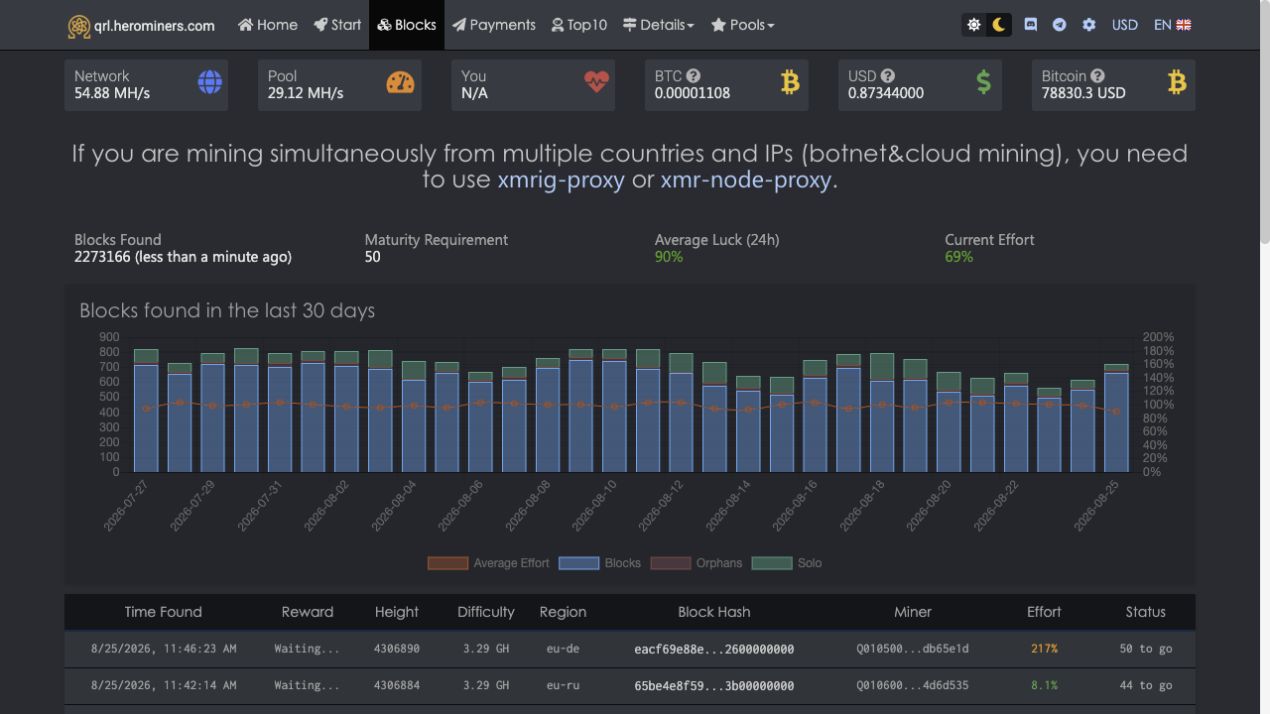Click the Network globe icon

click(210, 83)
